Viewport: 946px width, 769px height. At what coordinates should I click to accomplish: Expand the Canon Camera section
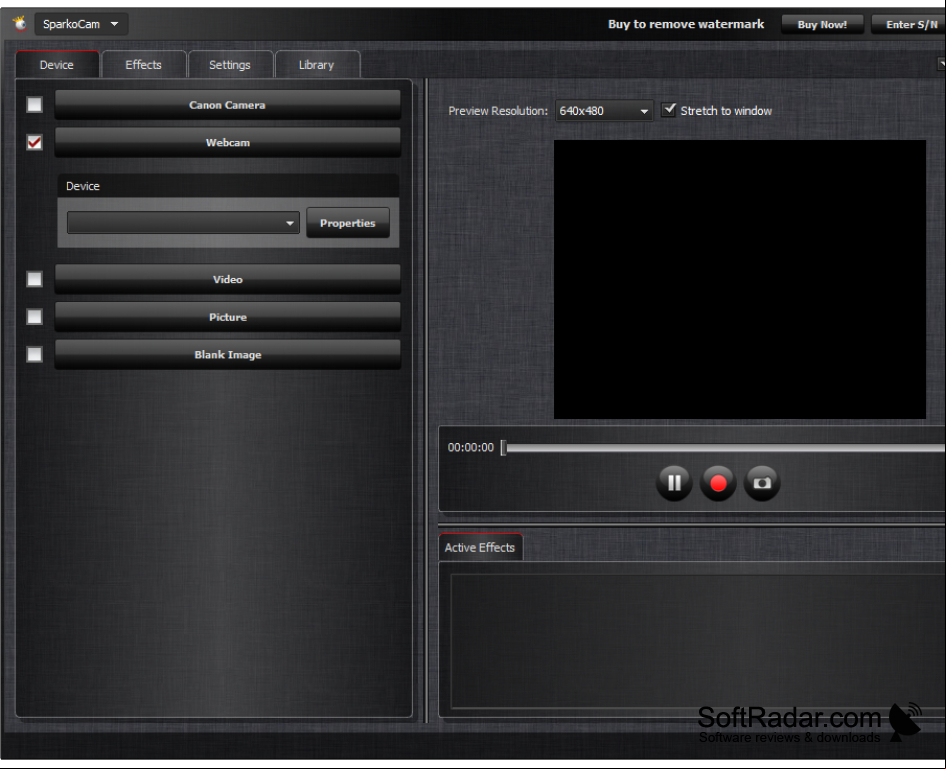(227, 105)
